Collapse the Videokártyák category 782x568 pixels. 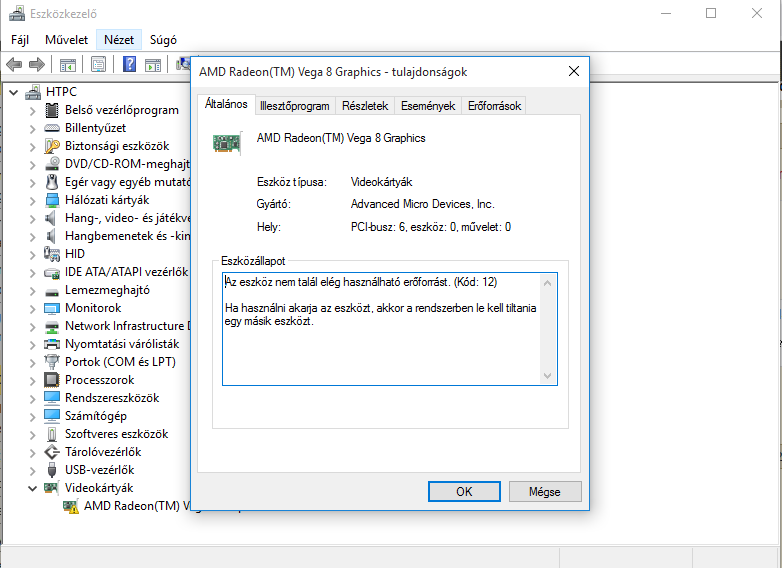tap(32, 488)
